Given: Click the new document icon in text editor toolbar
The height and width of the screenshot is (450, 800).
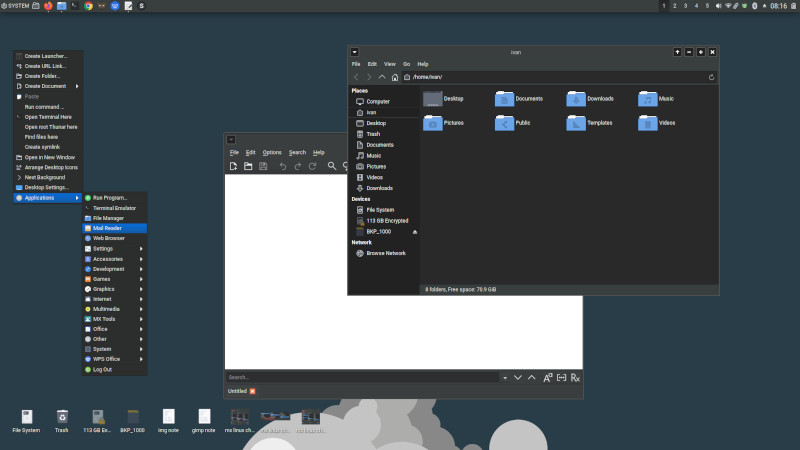Looking at the screenshot, I should (233, 166).
